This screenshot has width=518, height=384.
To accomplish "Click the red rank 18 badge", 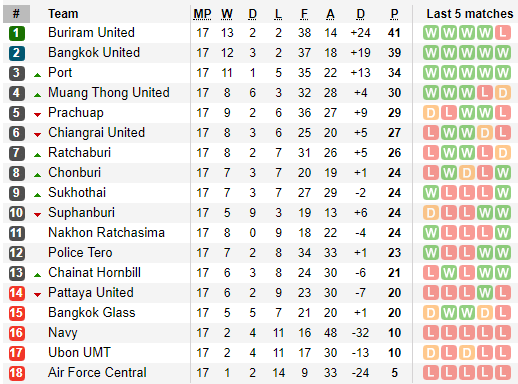I will click(x=17, y=373).
